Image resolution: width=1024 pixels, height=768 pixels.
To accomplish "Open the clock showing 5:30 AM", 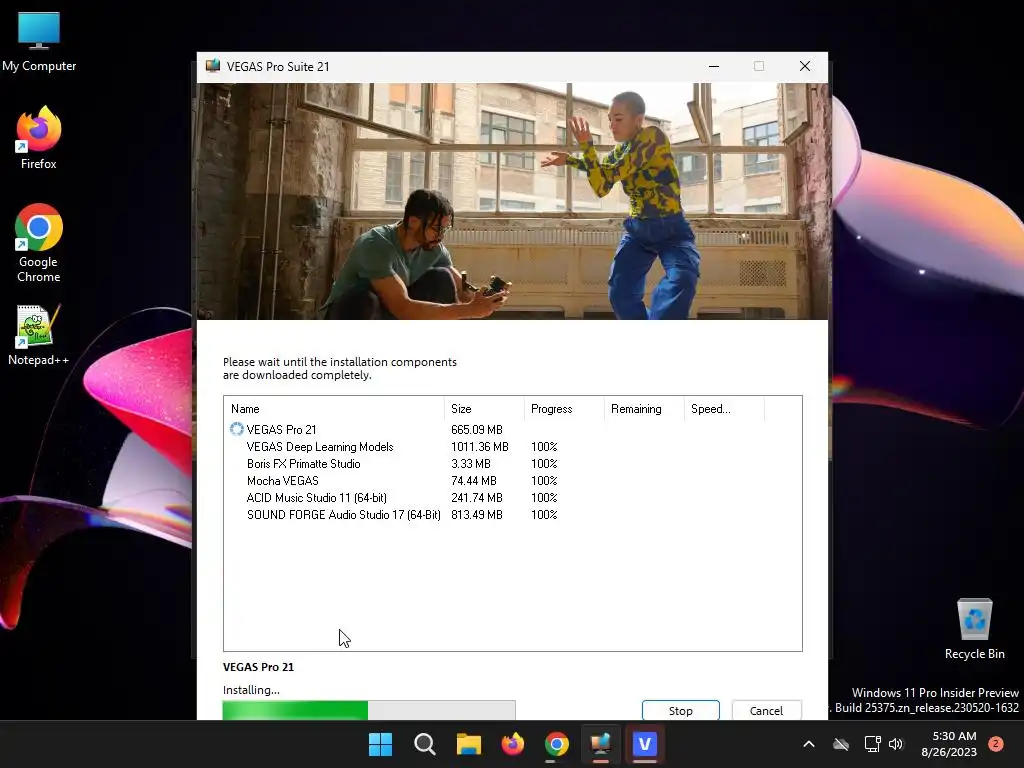I will pyautogui.click(x=949, y=744).
